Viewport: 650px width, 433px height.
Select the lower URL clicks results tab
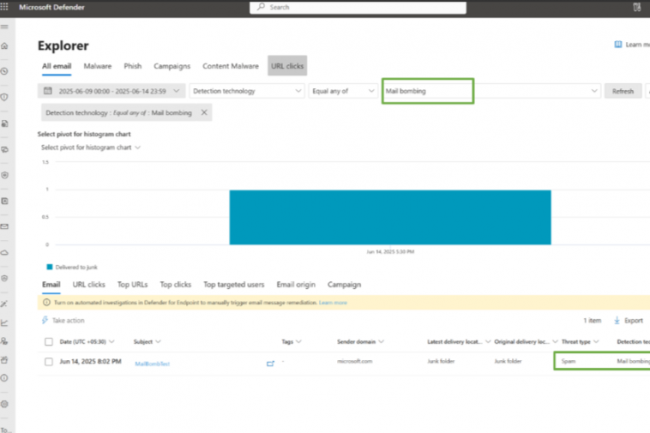pyautogui.click(x=89, y=285)
